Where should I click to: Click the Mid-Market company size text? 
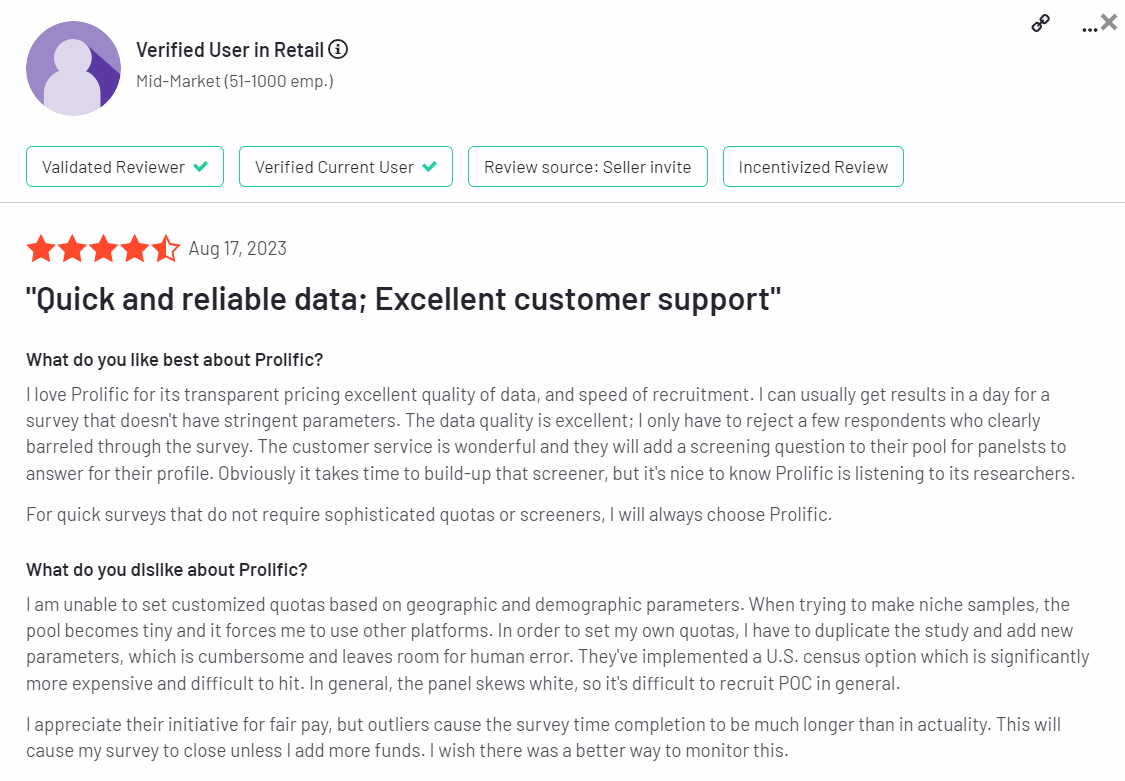235,81
